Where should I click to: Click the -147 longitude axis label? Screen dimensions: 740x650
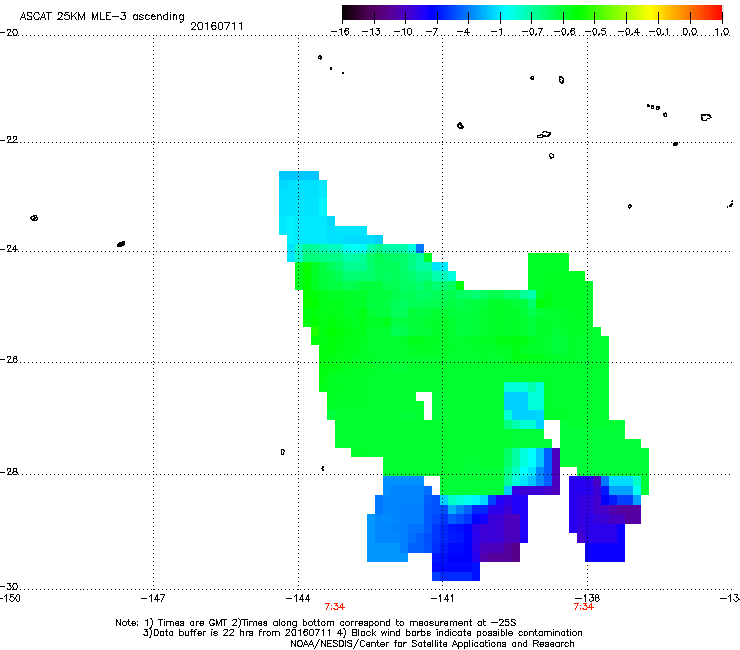click(x=153, y=599)
